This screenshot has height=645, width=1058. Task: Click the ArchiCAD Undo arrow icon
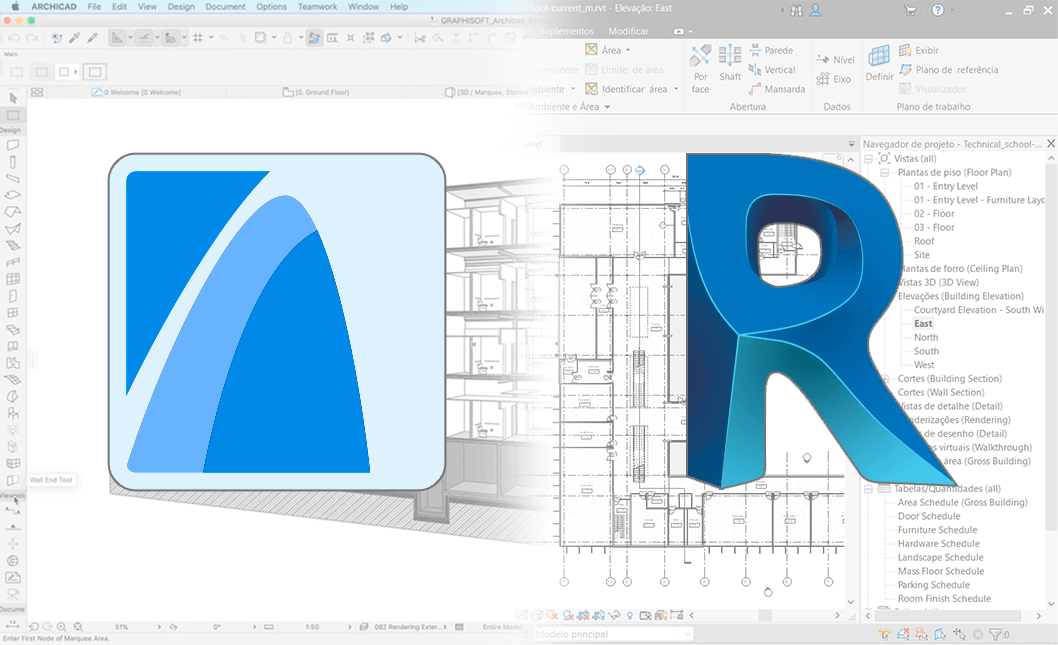pos(15,38)
